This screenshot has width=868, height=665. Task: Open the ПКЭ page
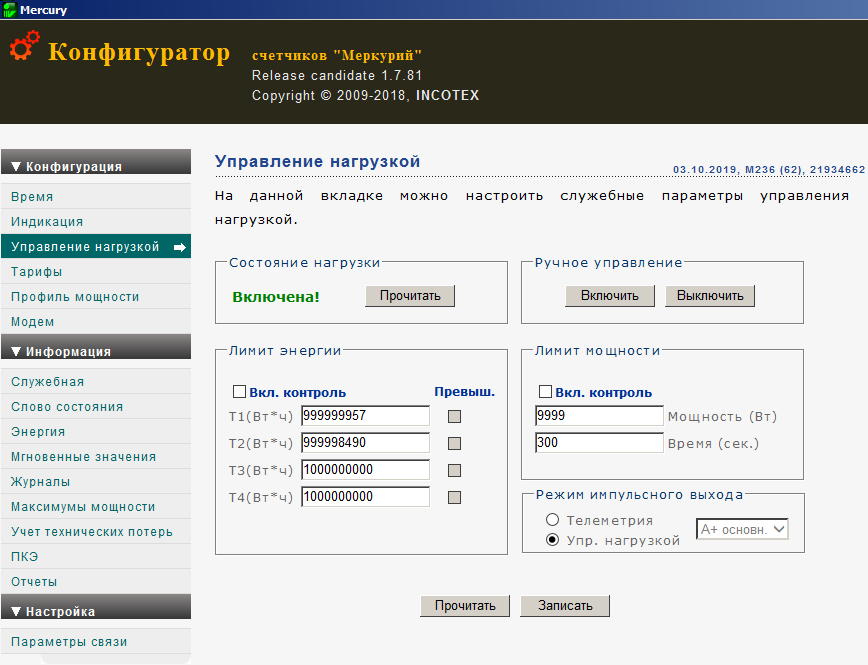(x=96, y=556)
